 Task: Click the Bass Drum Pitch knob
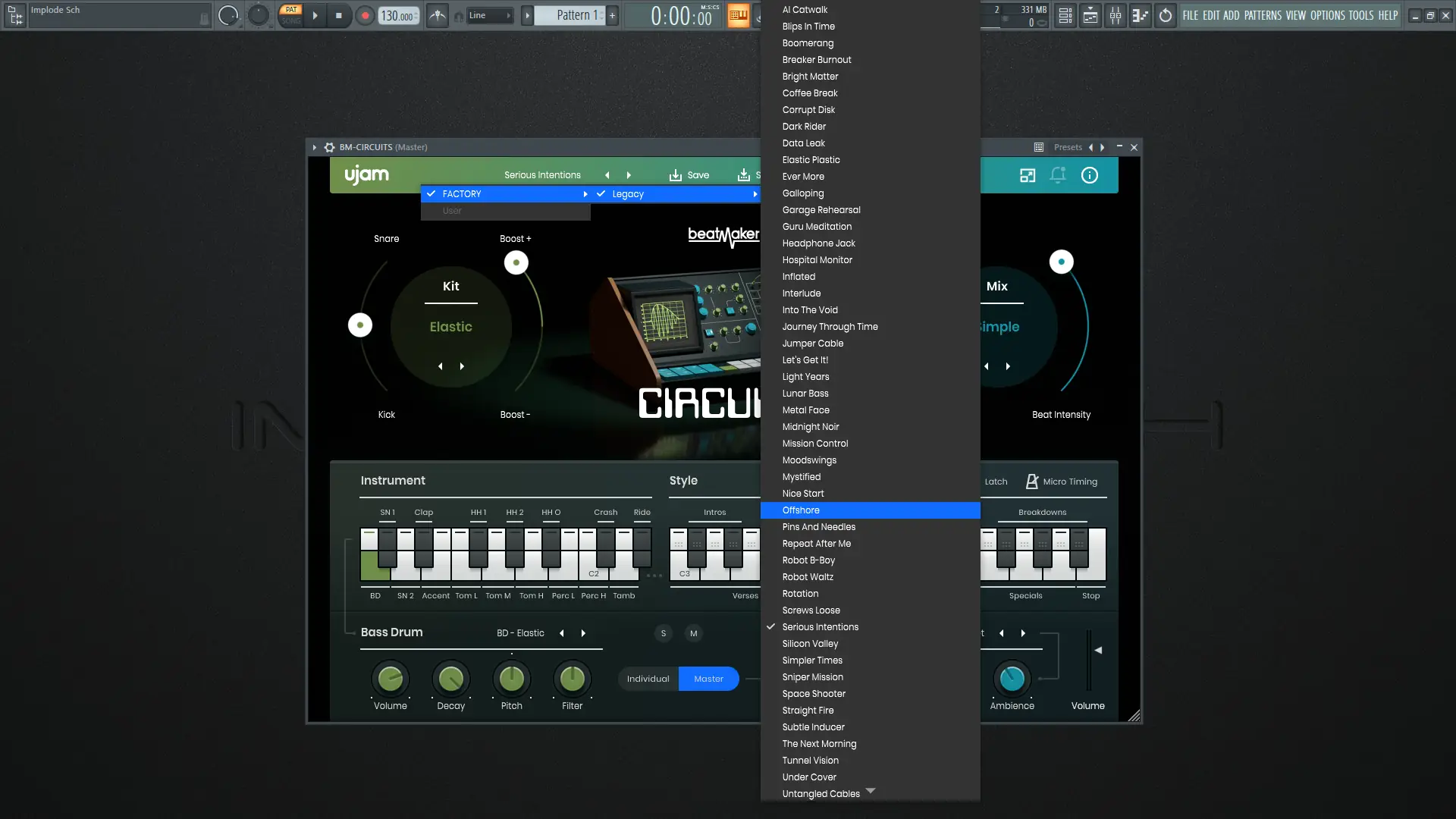click(511, 679)
